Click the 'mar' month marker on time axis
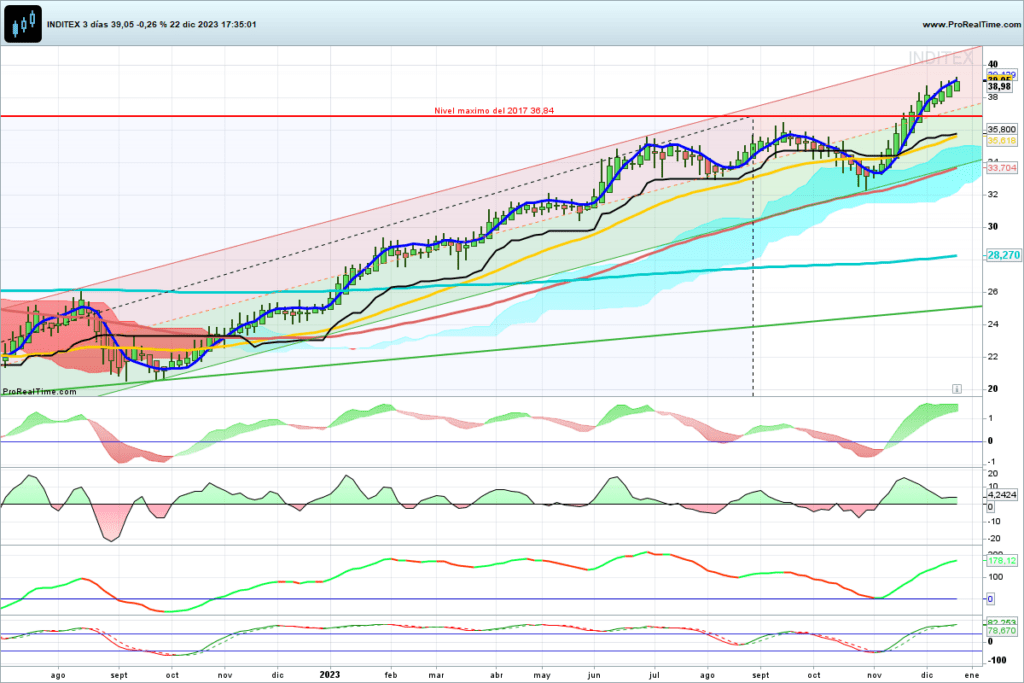 point(436,675)
